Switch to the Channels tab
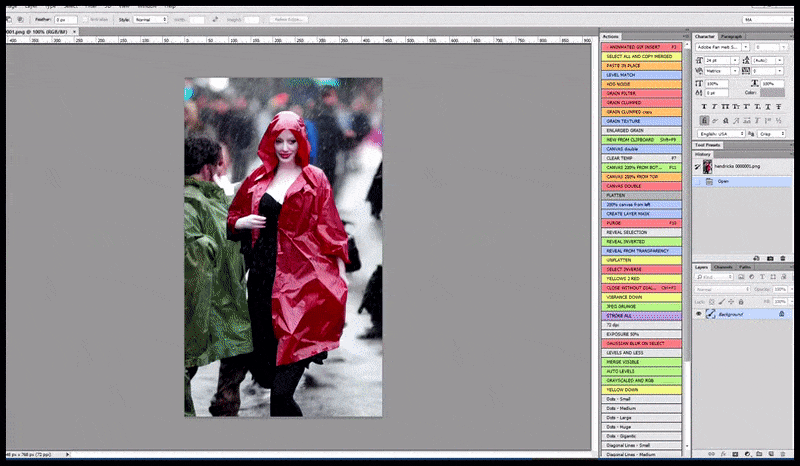 click(x=722, y=268)
